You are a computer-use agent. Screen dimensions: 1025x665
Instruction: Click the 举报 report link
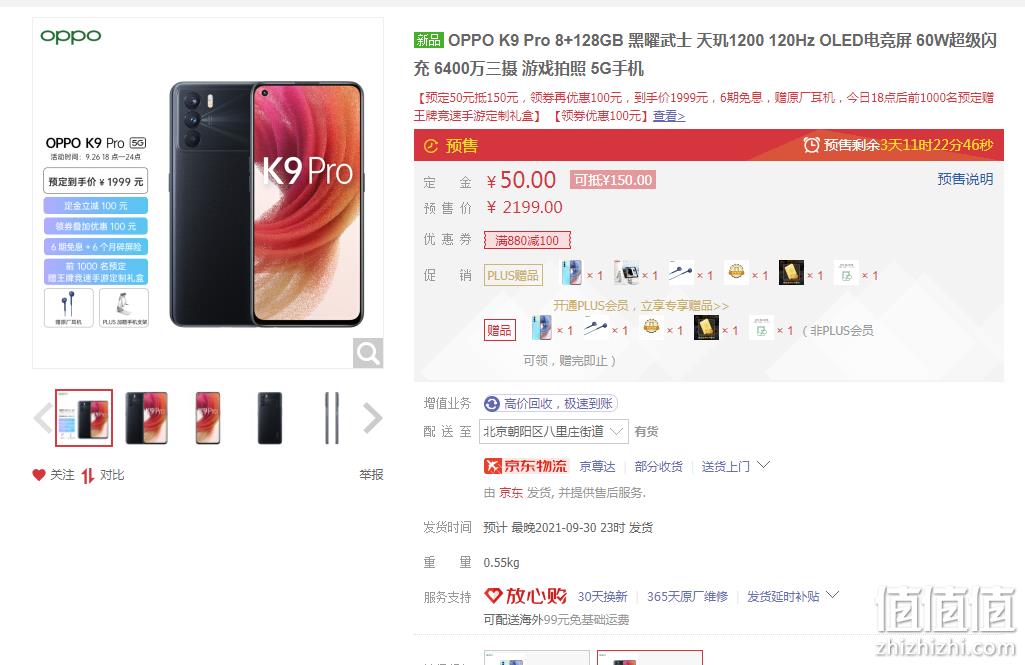pos(371,475)
